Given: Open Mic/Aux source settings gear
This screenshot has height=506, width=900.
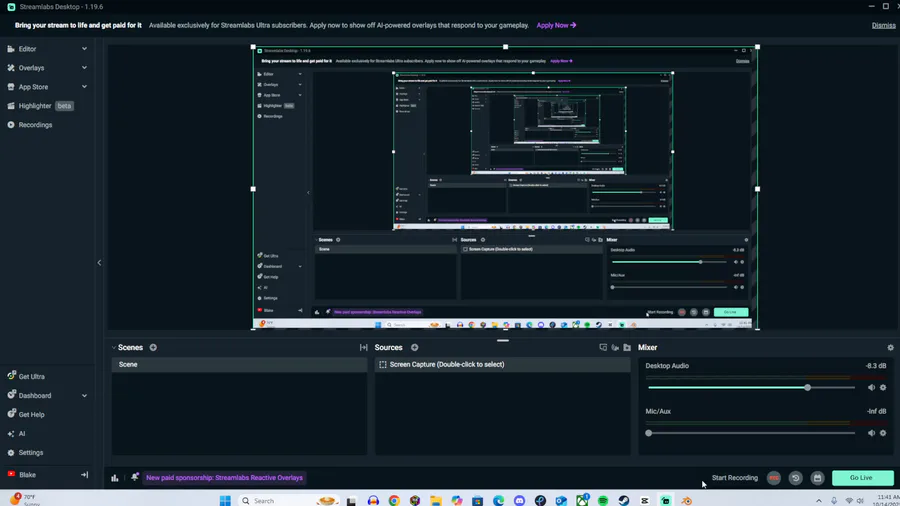Looking at the screenshot, I should (x=883, y=433).
